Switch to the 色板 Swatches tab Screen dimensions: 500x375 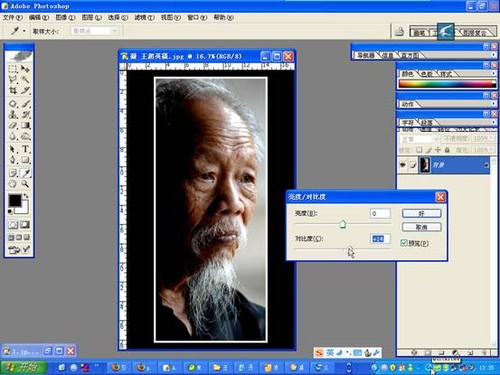click(x=427, y=74)
